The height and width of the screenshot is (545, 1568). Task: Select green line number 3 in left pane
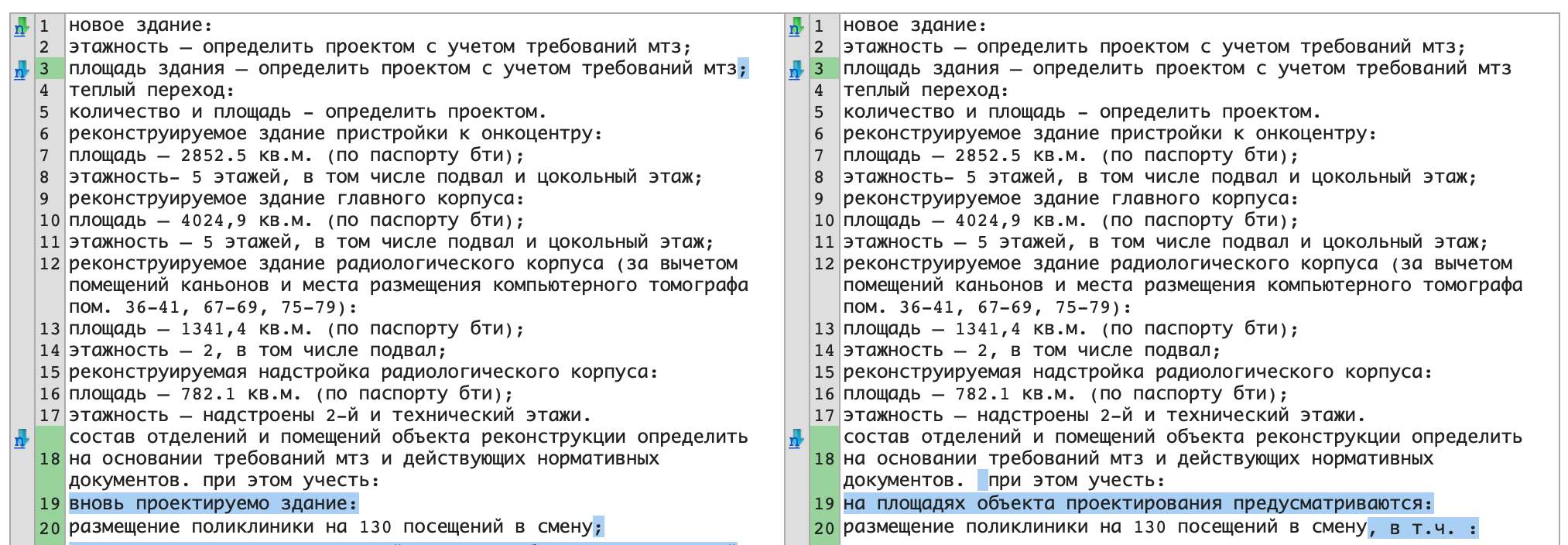45,69
